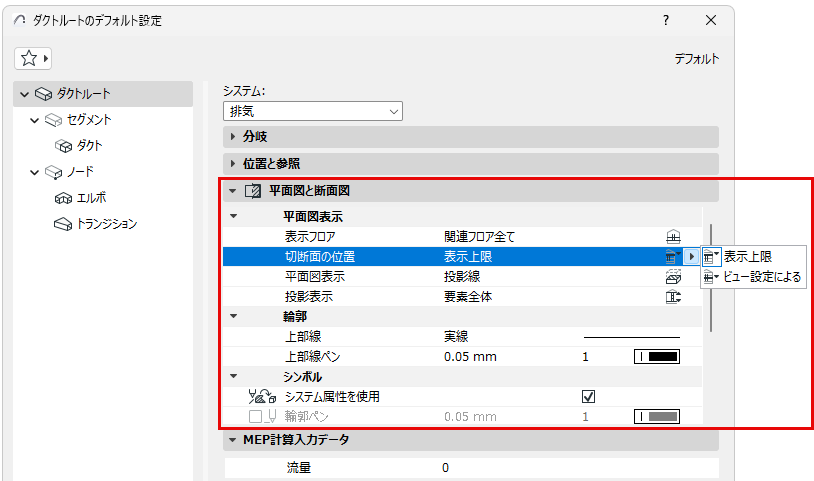Select the 投影表示 value 要素全体
This screenshot has height=481, width=814.
point(468,297)
